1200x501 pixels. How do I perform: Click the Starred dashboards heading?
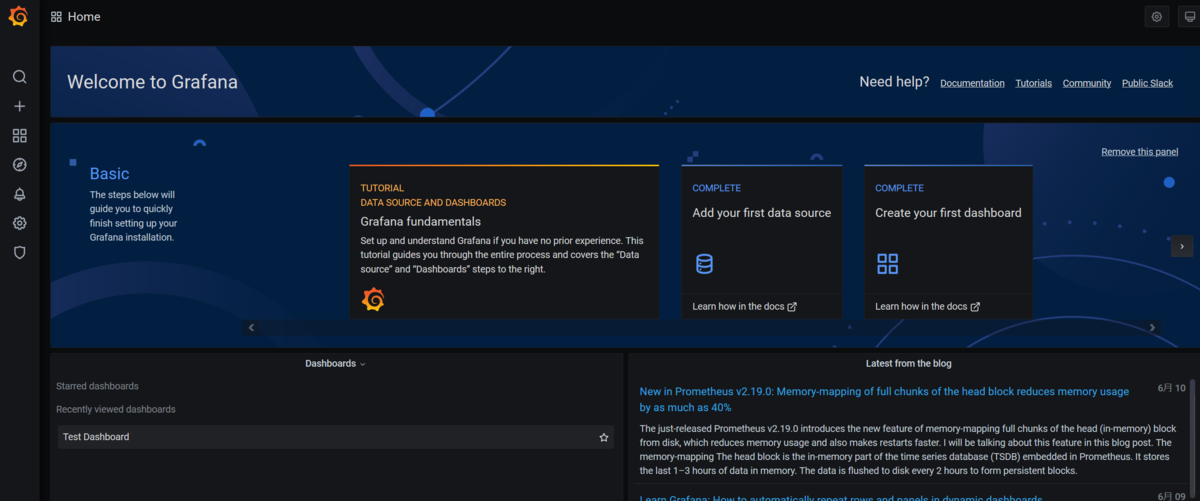[97, 386]
